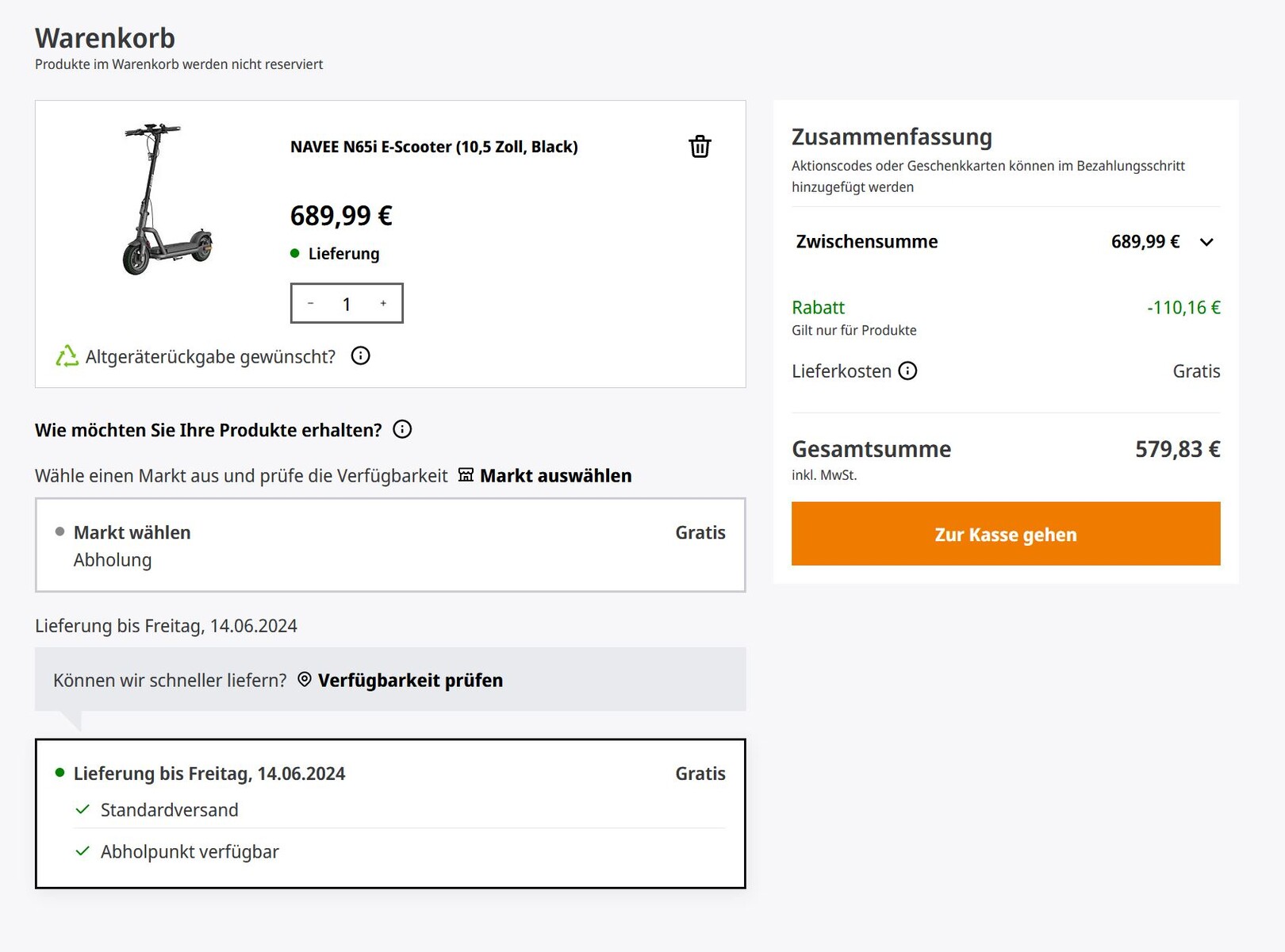Select the Markt wählen Abholung option
This screenshot has width=1285, height=952.
(x=389, y=545)
